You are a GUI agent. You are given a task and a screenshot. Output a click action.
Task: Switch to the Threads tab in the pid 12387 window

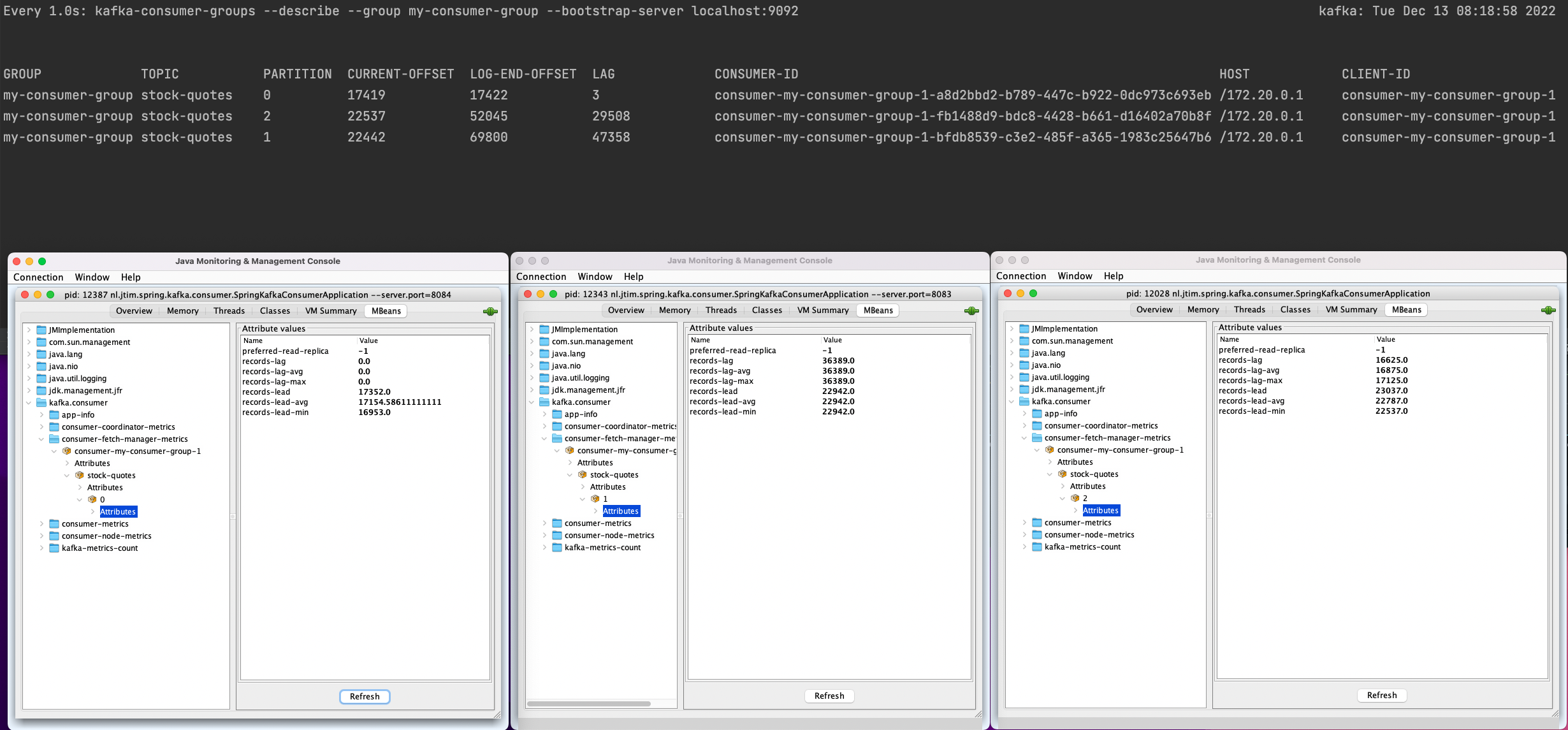point(229,311)
